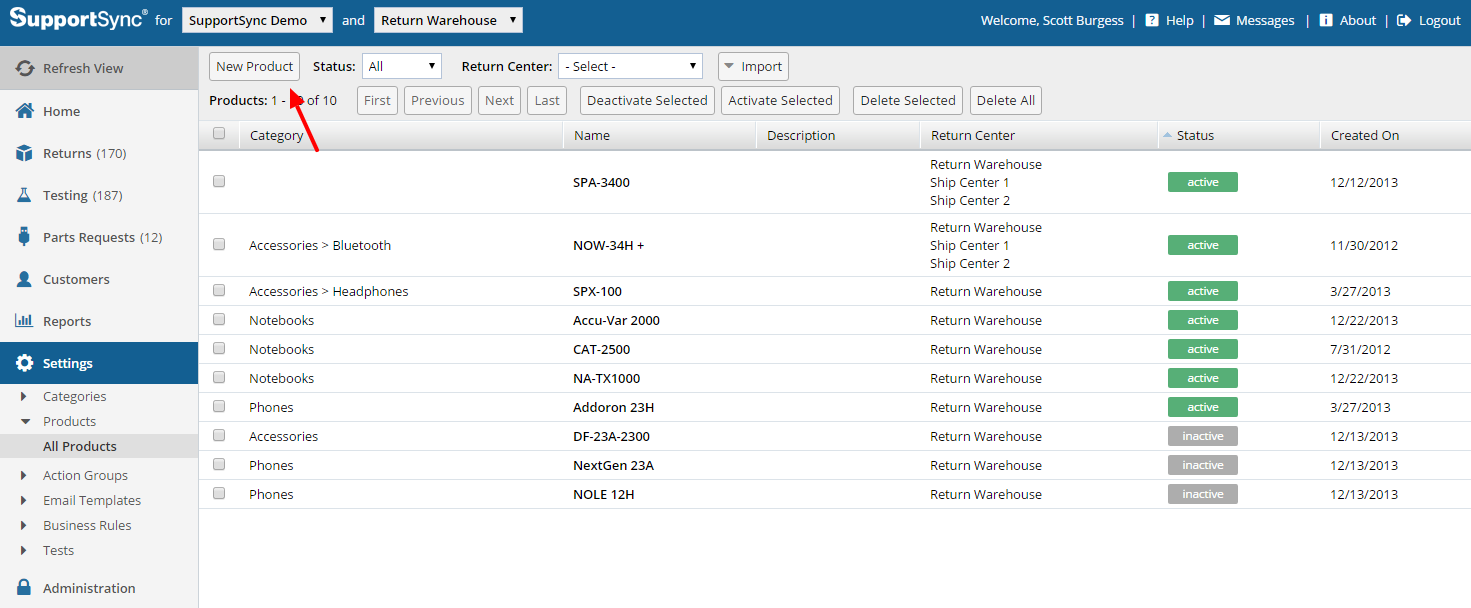Click the Customers person icon
This screenshot has height=608, width=1471.
pos(25,279)
